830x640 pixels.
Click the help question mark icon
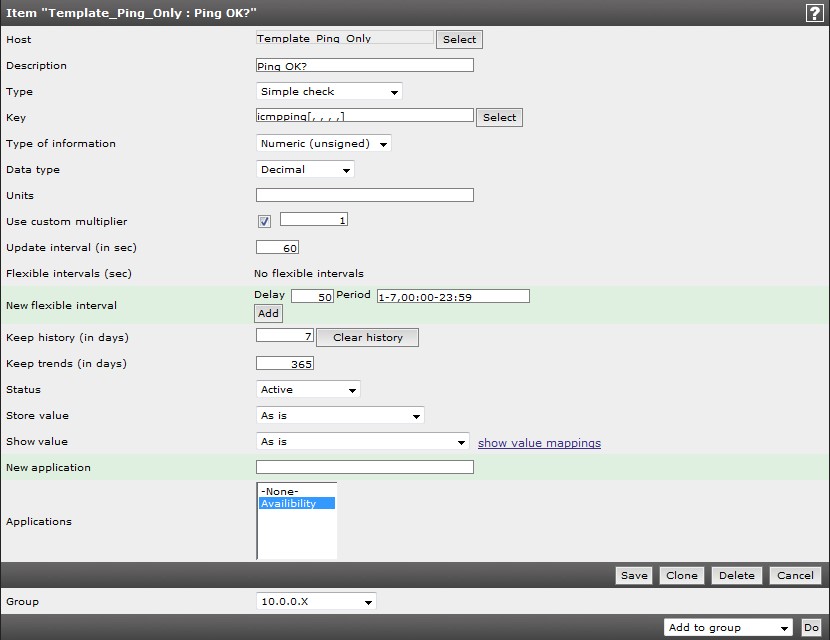tap(814, 13)
